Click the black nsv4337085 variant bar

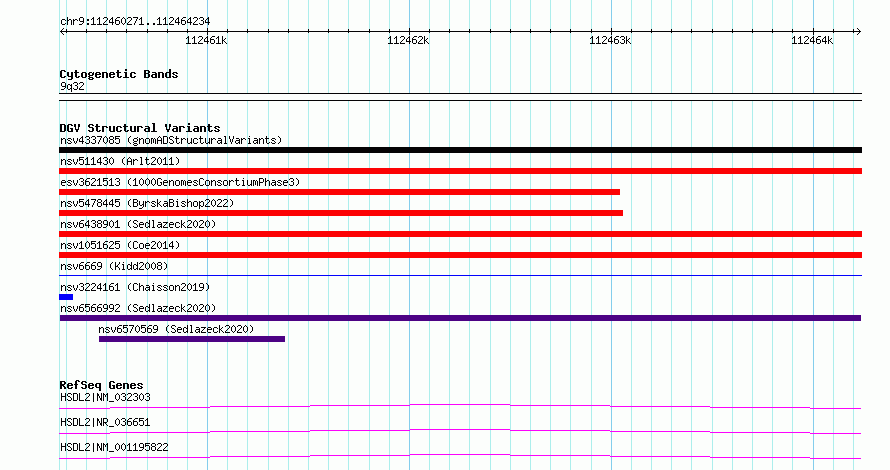point(460,150)
